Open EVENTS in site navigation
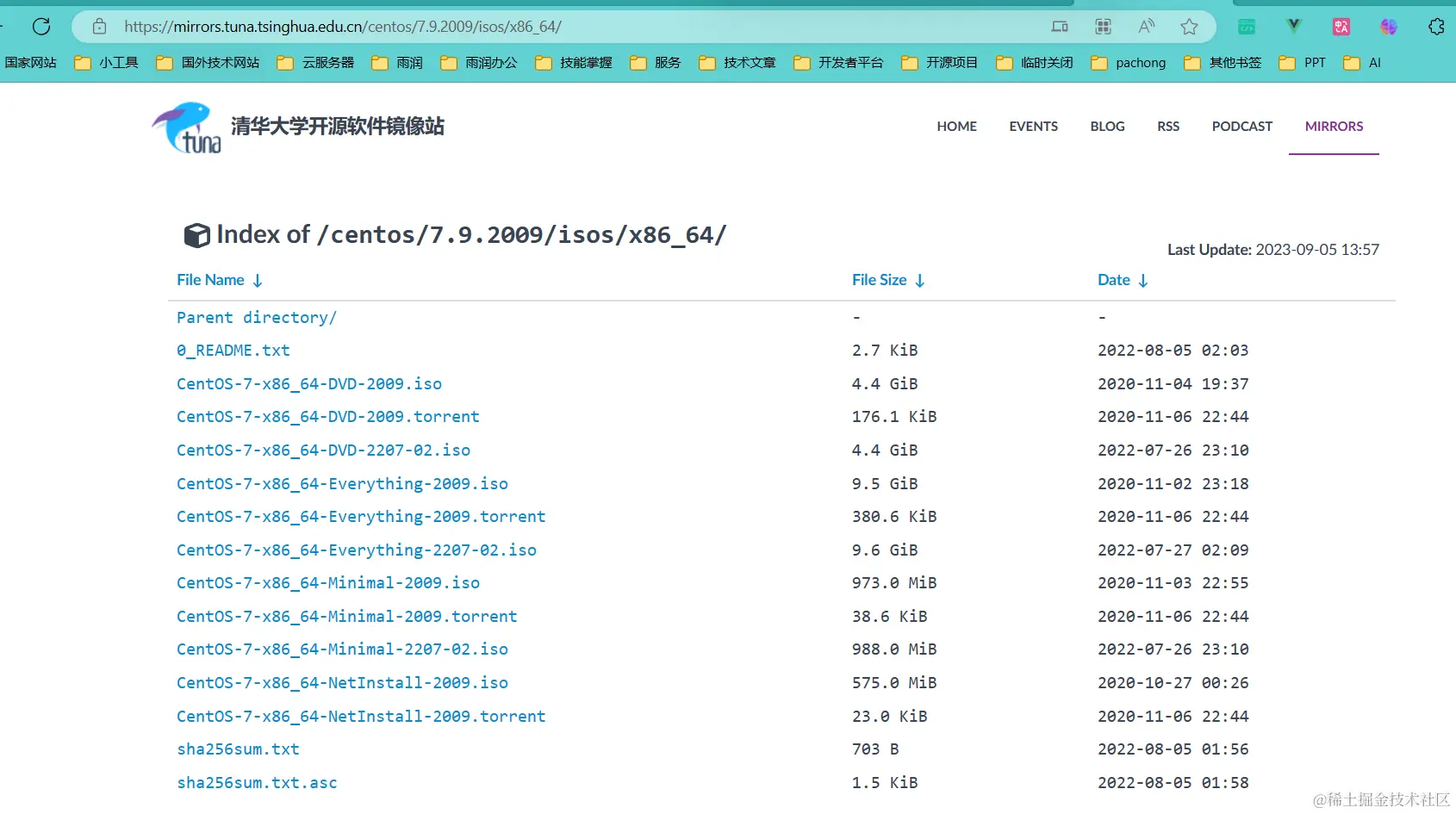The width and height of the screenshot is (1456, 814). pos(1033,127)
